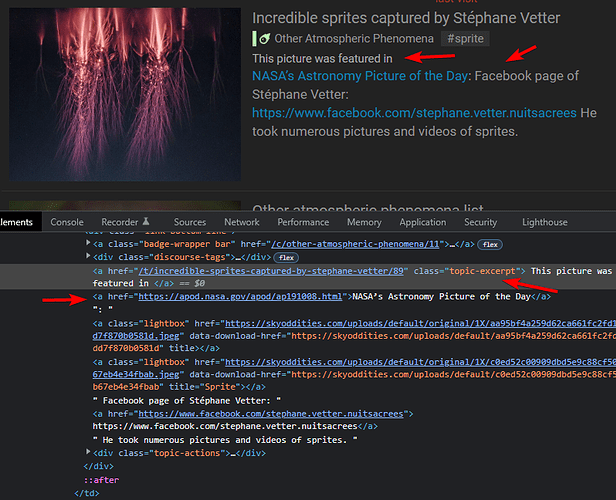Click the Recorder flask preview icon
616x500 pixels.
pos(146,221)
